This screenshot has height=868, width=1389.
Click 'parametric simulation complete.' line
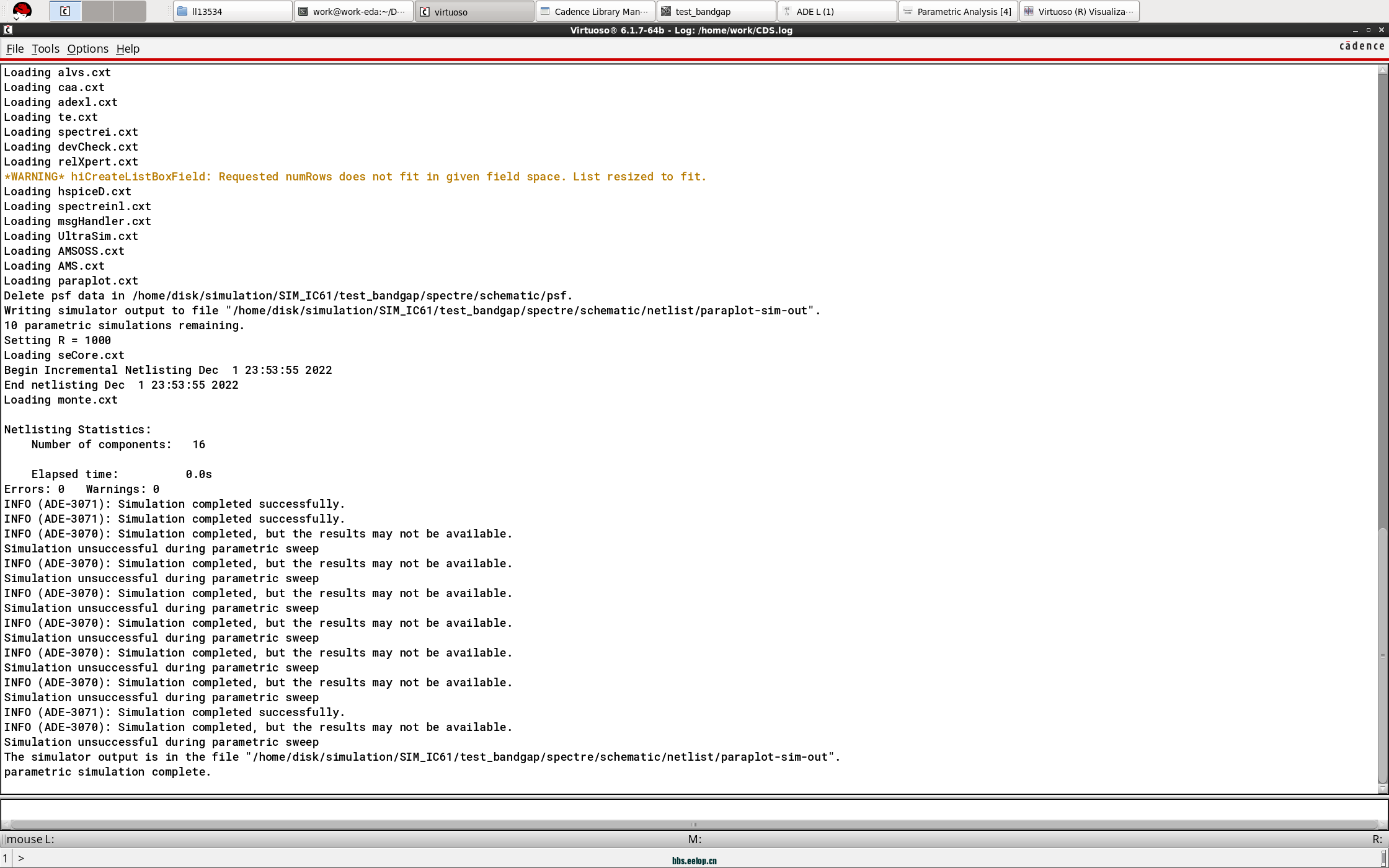pyautogui.click(x=107, y=772)
